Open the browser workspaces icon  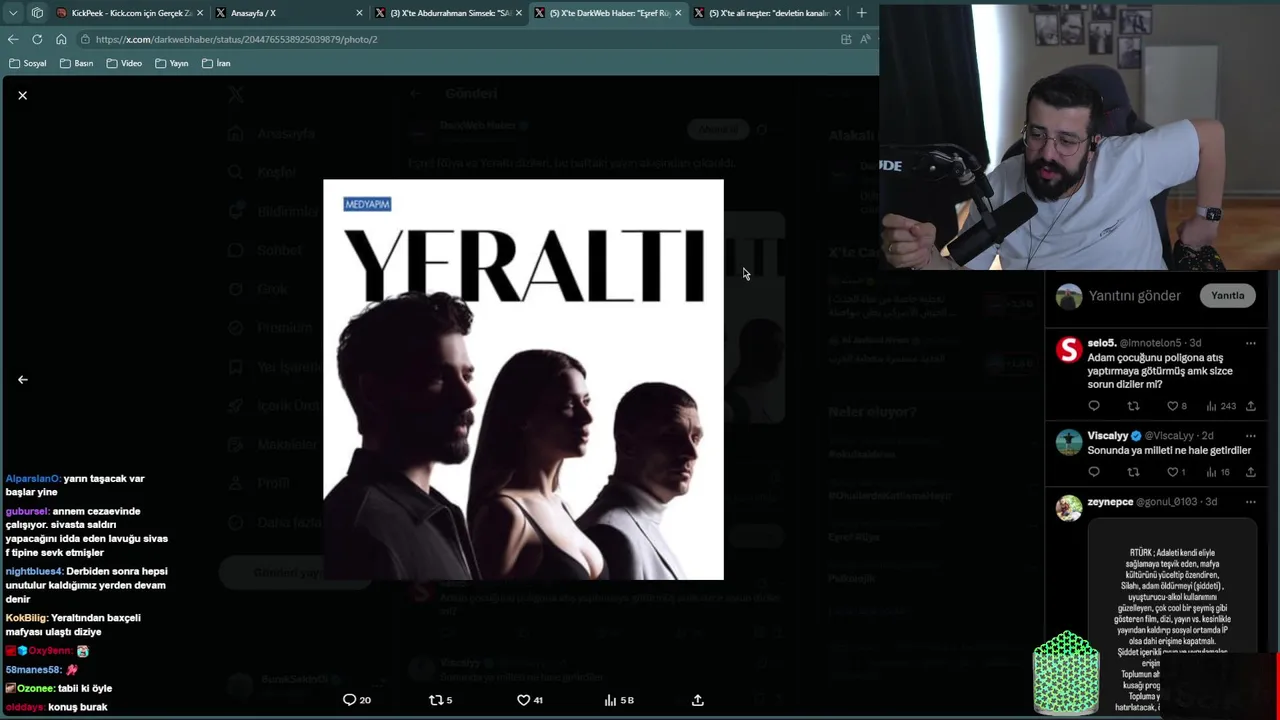pyautogui.click(x=37, y=13)
